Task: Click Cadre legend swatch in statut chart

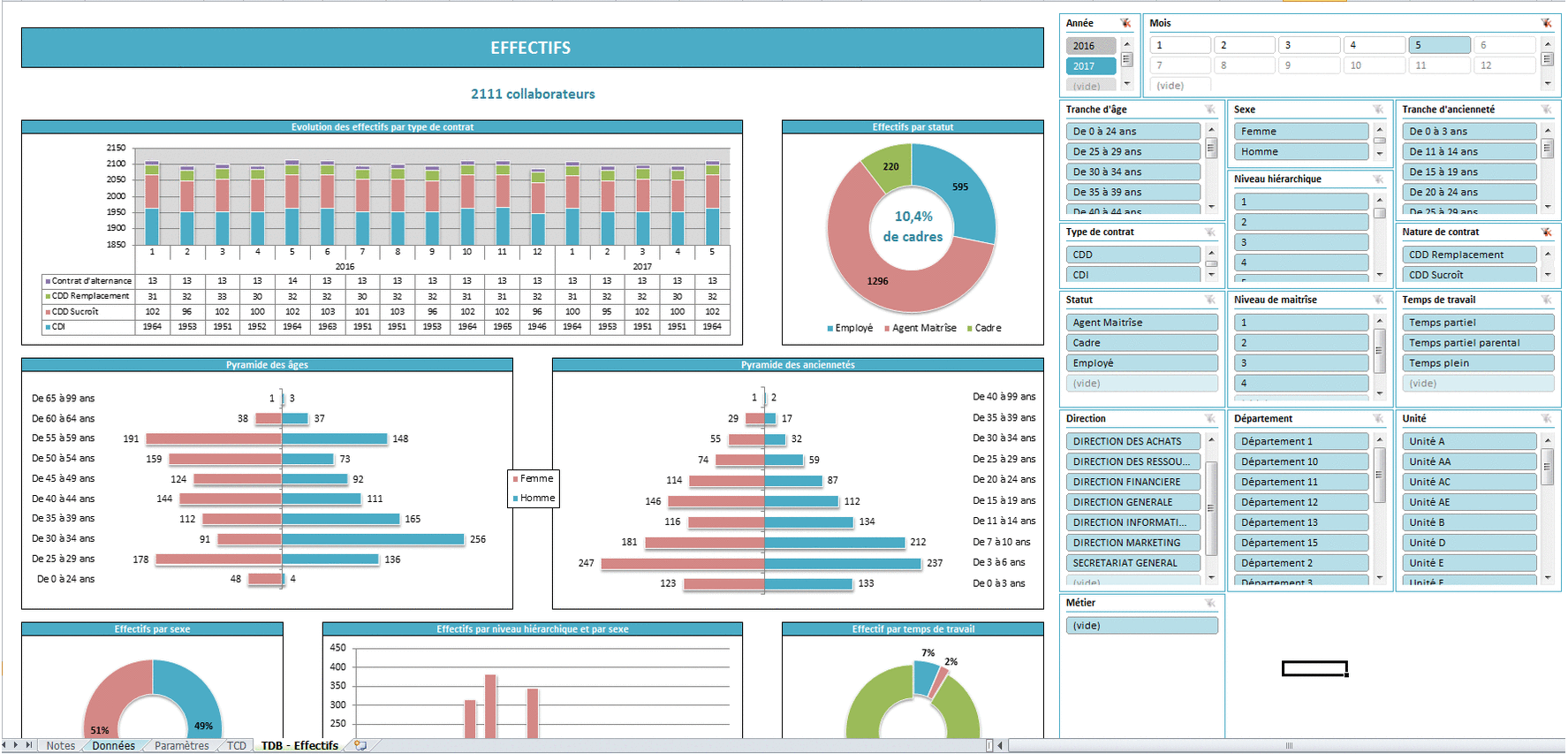Action: [x=970, y=329]
